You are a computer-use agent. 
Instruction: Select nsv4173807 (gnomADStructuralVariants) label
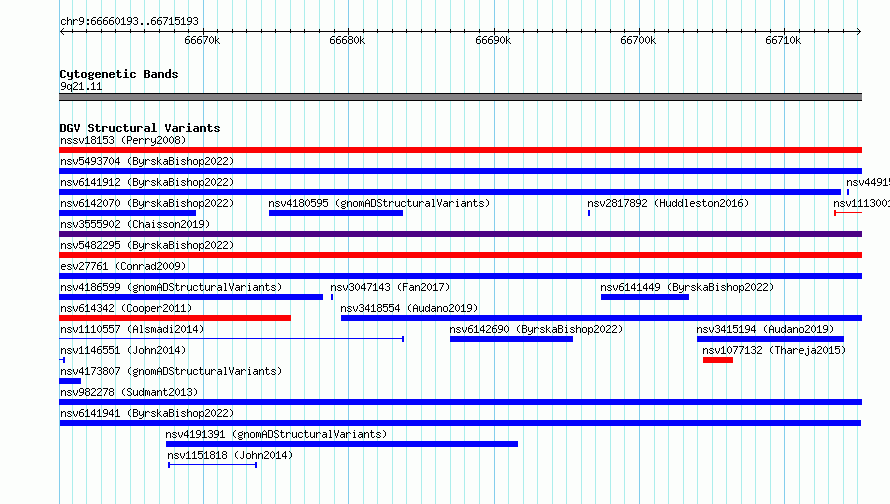[171, 371]
